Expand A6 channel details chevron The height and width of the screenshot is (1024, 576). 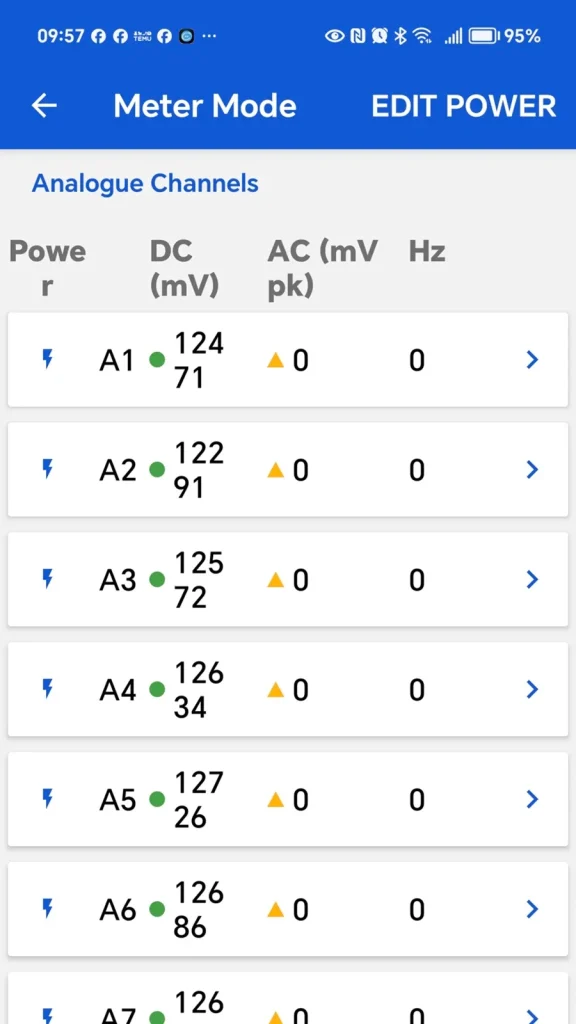pos(532,908)
